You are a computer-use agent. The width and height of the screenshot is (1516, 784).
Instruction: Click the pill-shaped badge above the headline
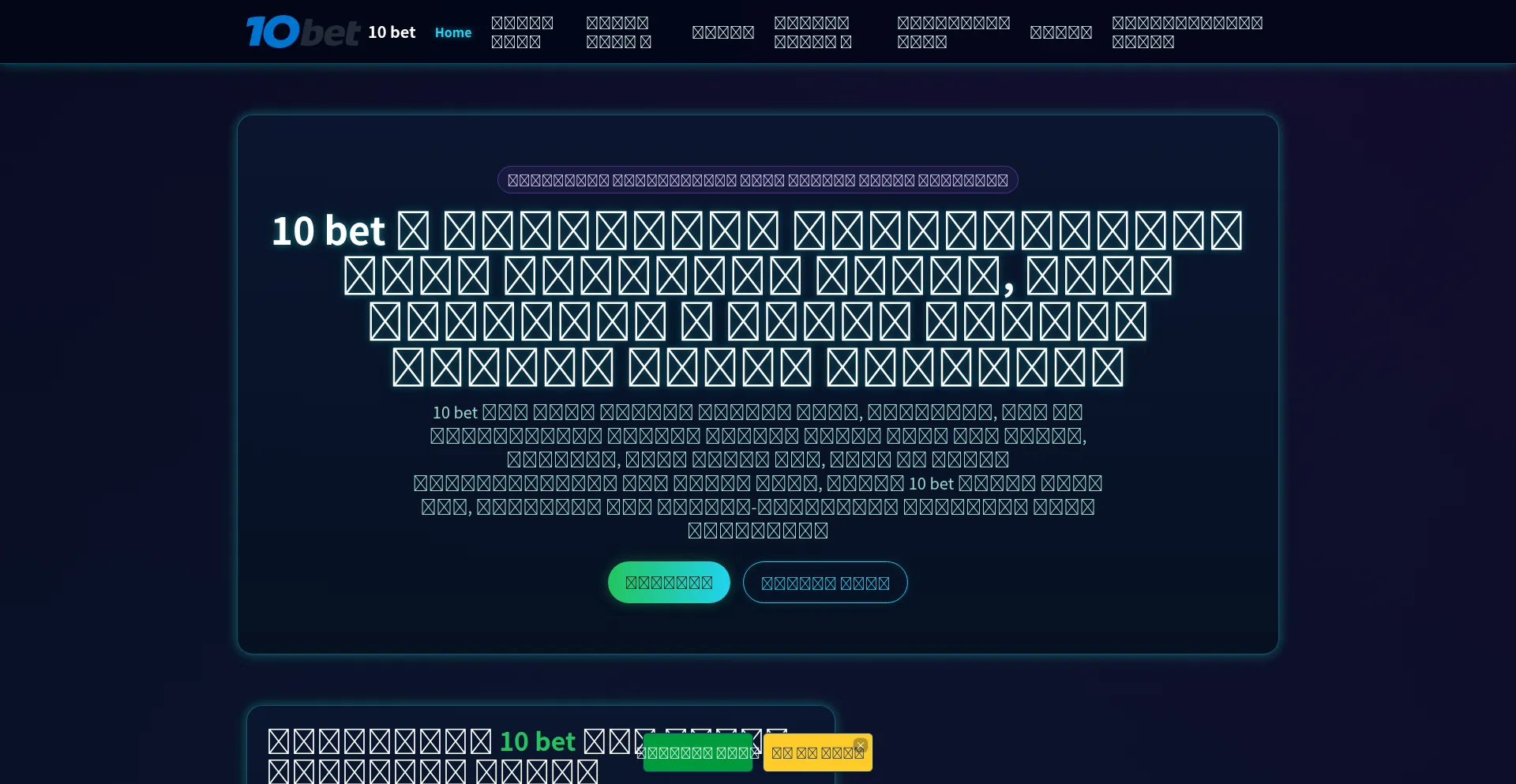[x=758, y=180]
